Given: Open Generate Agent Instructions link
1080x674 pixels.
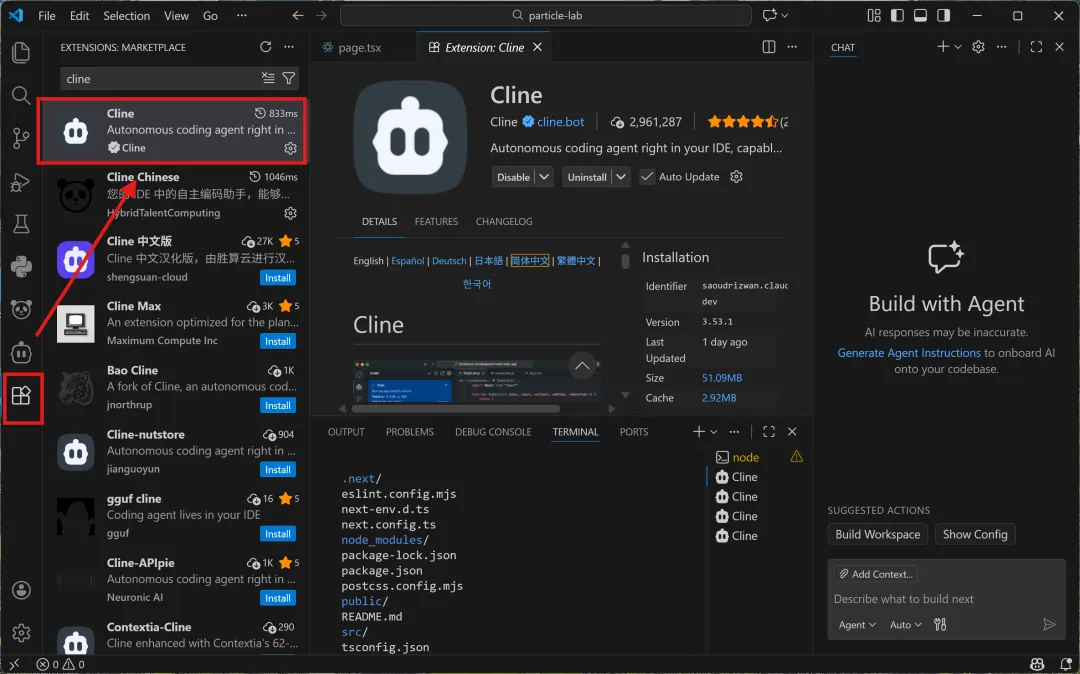Looking at the screenshot, I should [909, 352].
